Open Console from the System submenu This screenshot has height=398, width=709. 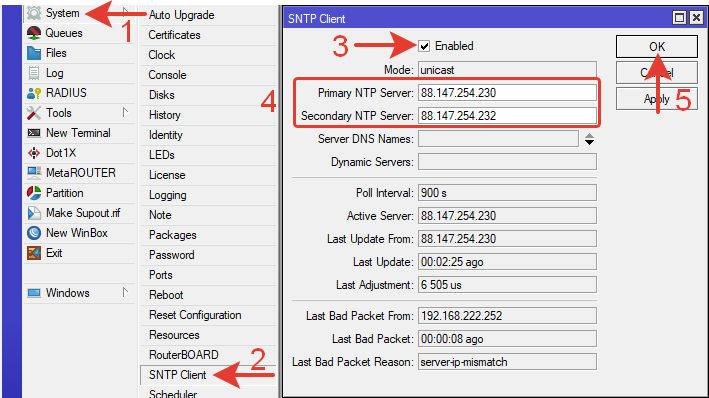point(167,75)
